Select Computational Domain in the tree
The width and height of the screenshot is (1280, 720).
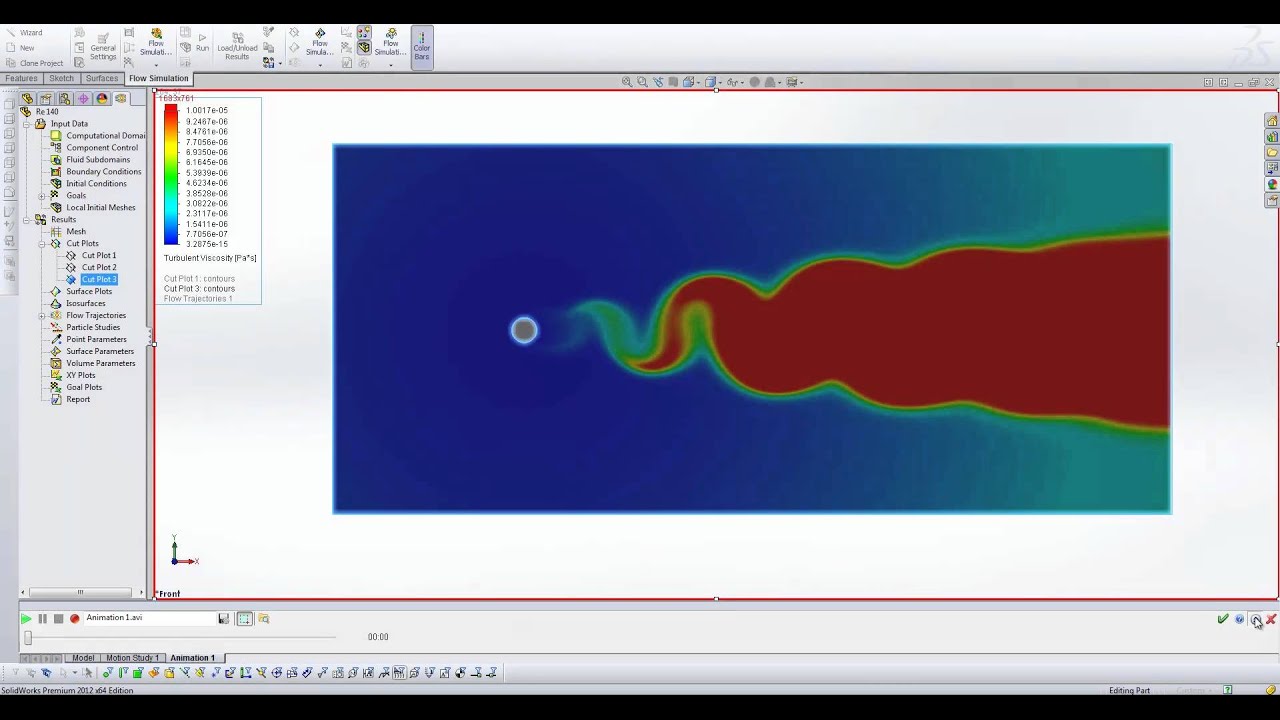[x=98, y=136]
